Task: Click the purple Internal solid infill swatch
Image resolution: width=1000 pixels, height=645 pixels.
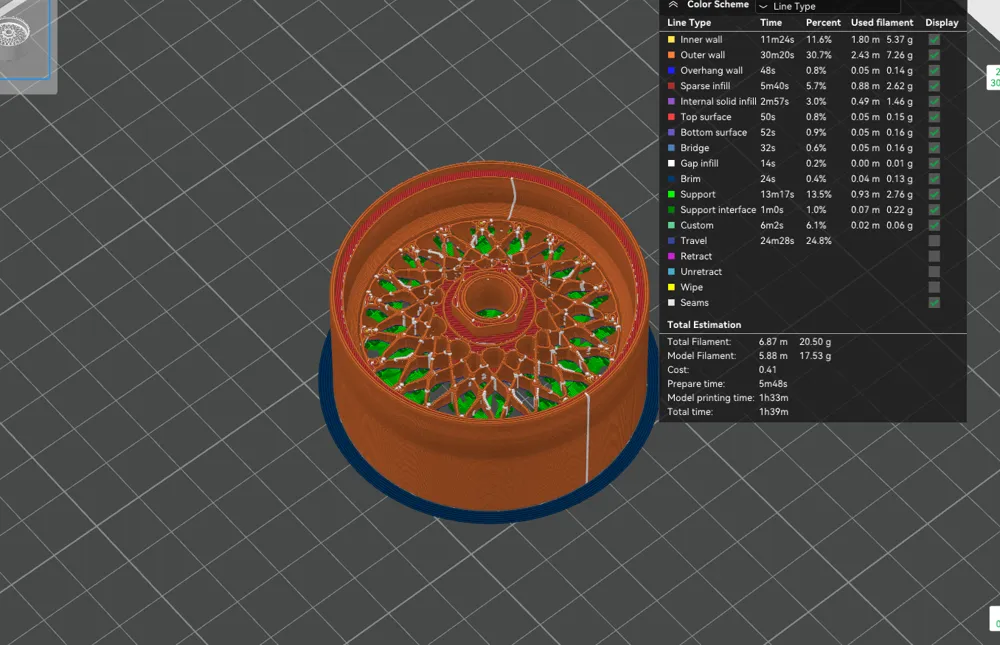Action: (671, 101)
